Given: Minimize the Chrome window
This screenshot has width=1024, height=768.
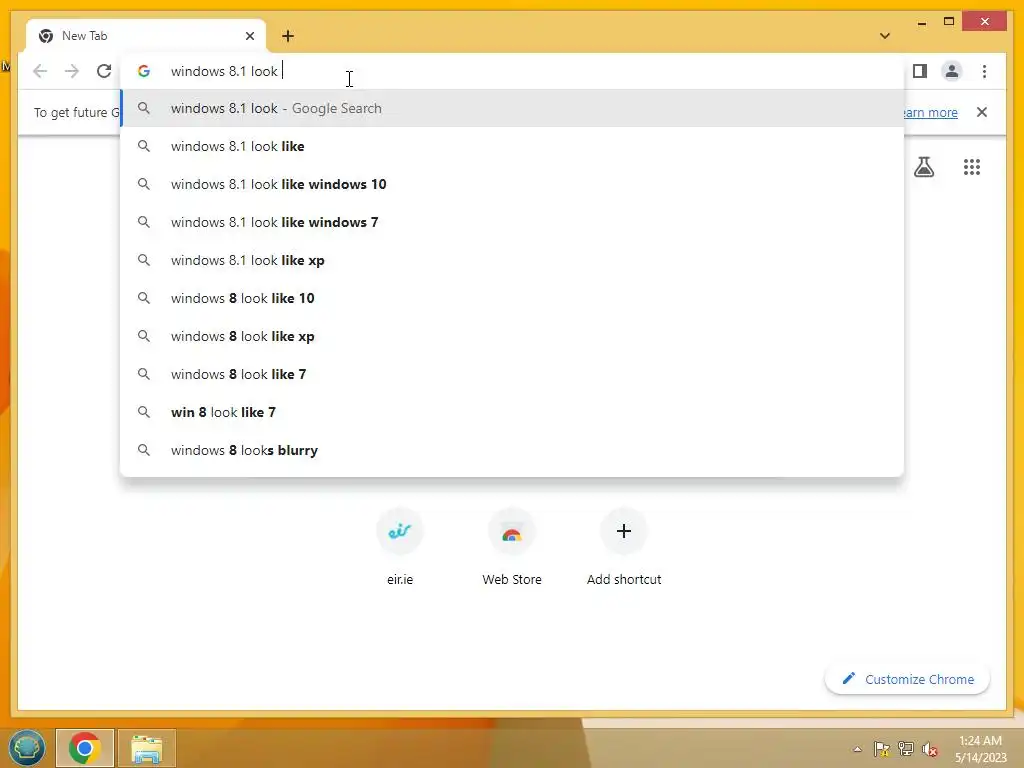Looking at the screenshot, I should click(922, 22).
